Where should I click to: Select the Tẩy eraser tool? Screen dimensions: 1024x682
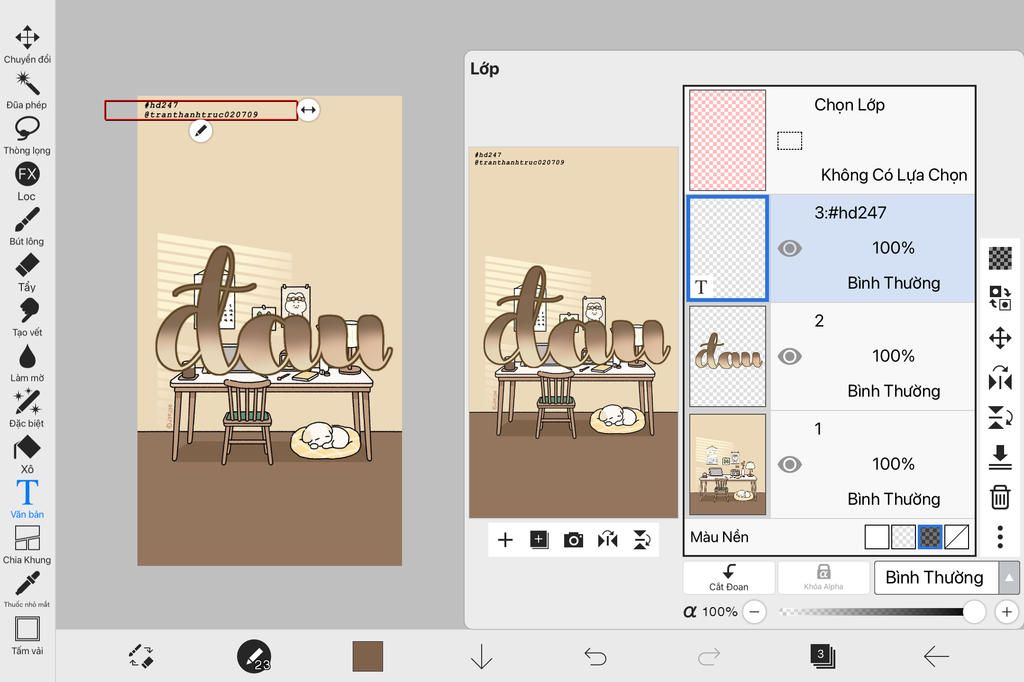click(27, 272)
